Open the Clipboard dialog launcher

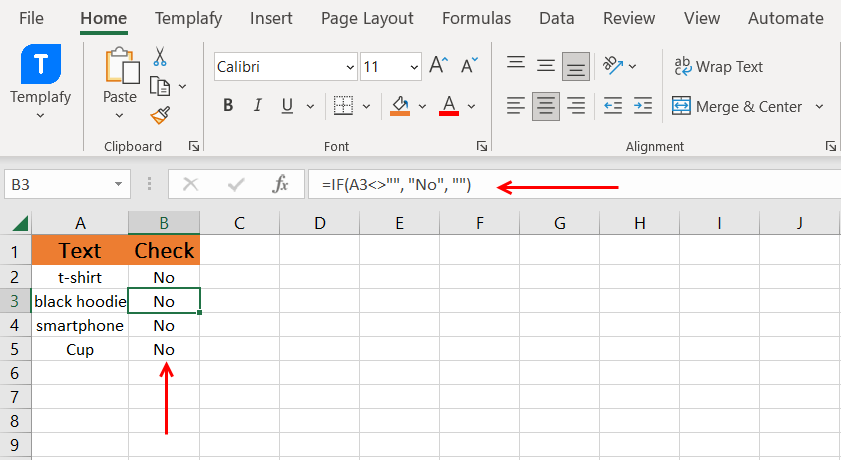pos(194,146)
